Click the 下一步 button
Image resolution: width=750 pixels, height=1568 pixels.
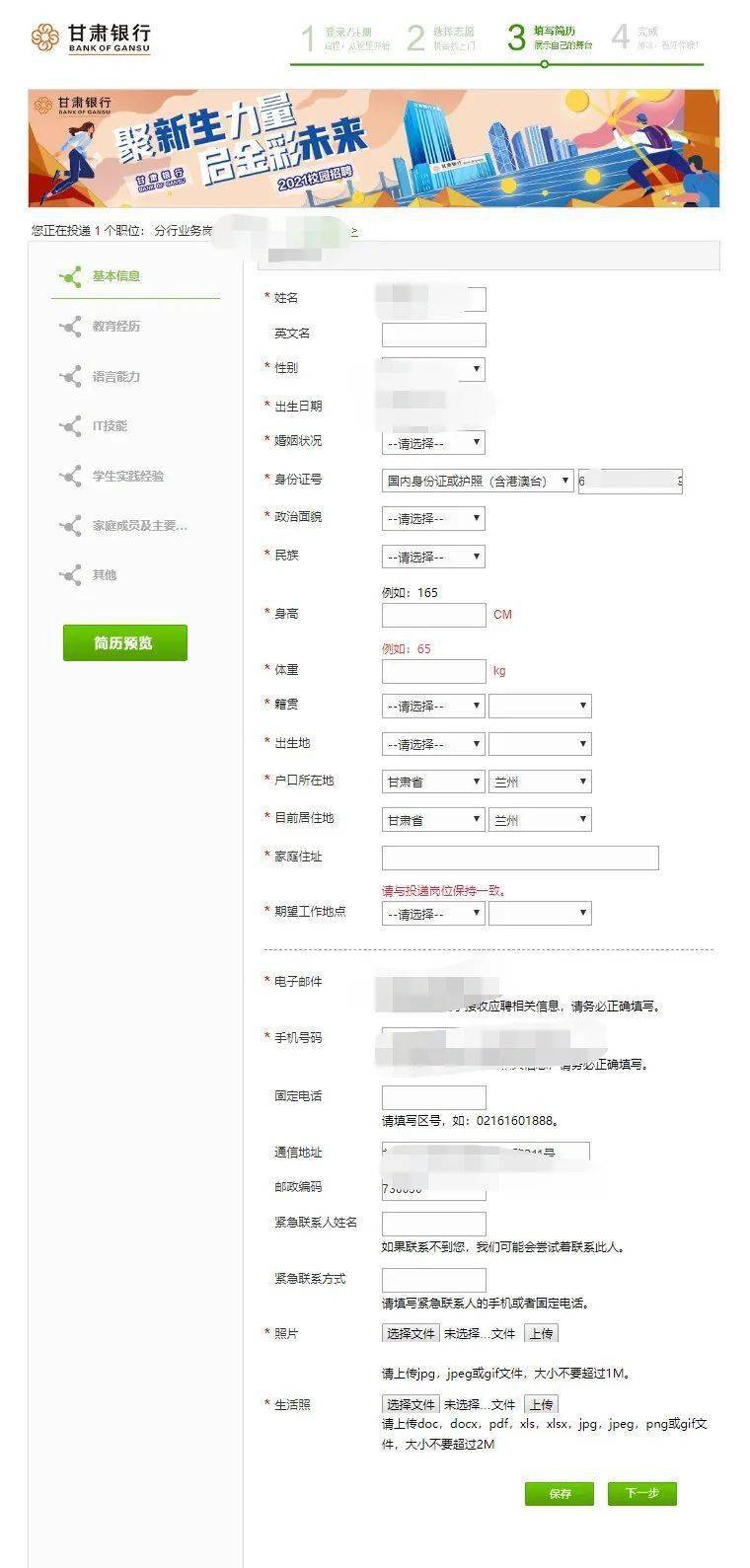(641, 1493)
